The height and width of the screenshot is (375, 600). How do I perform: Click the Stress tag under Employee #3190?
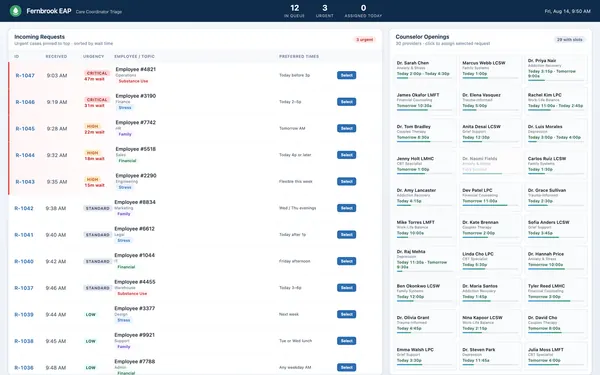[125, 108]
